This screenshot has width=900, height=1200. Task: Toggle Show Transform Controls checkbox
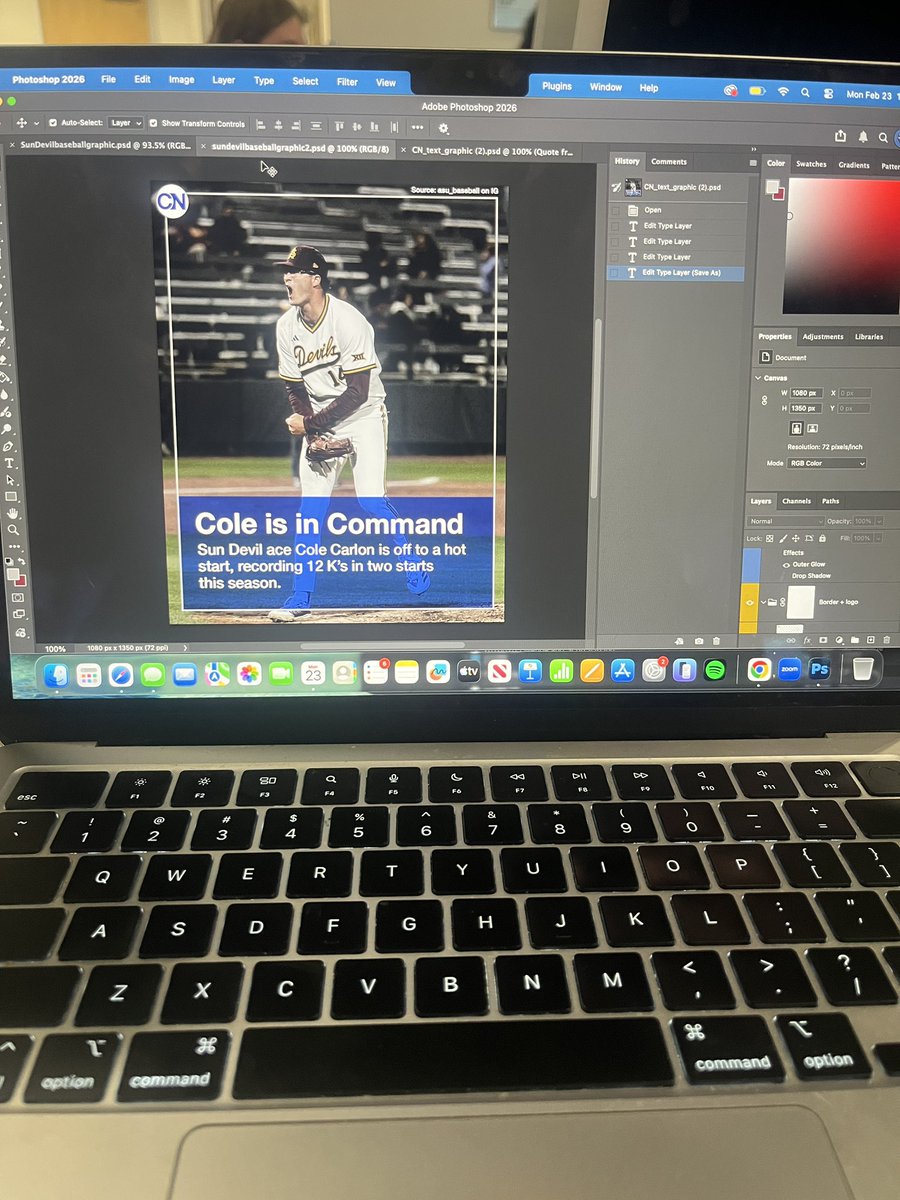tap(153, 124)
